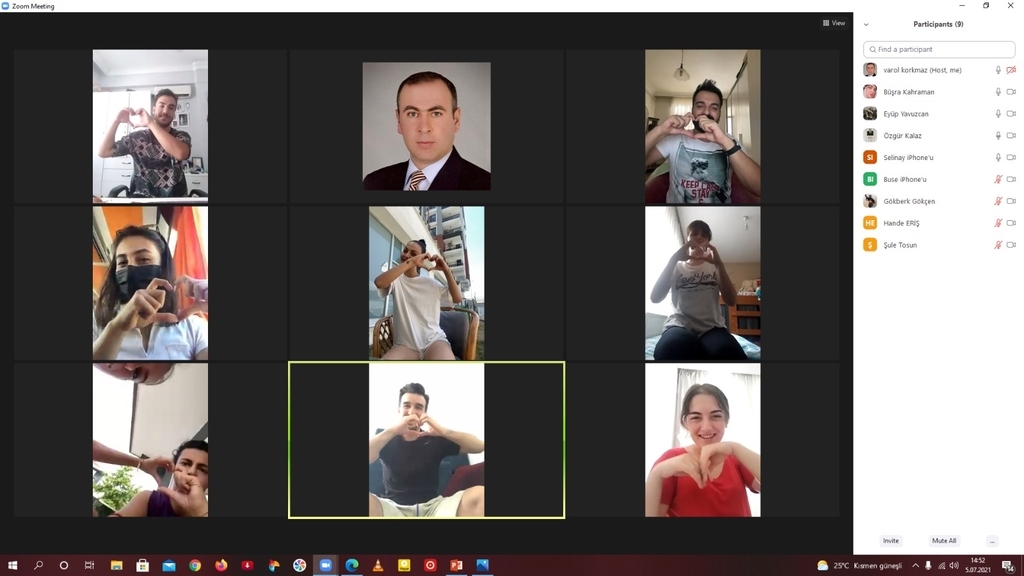The image size is (1024, 576).
Task: Click the camera icon next to Eyüp Yavuzcan
Action: [x=1011, y=114]
